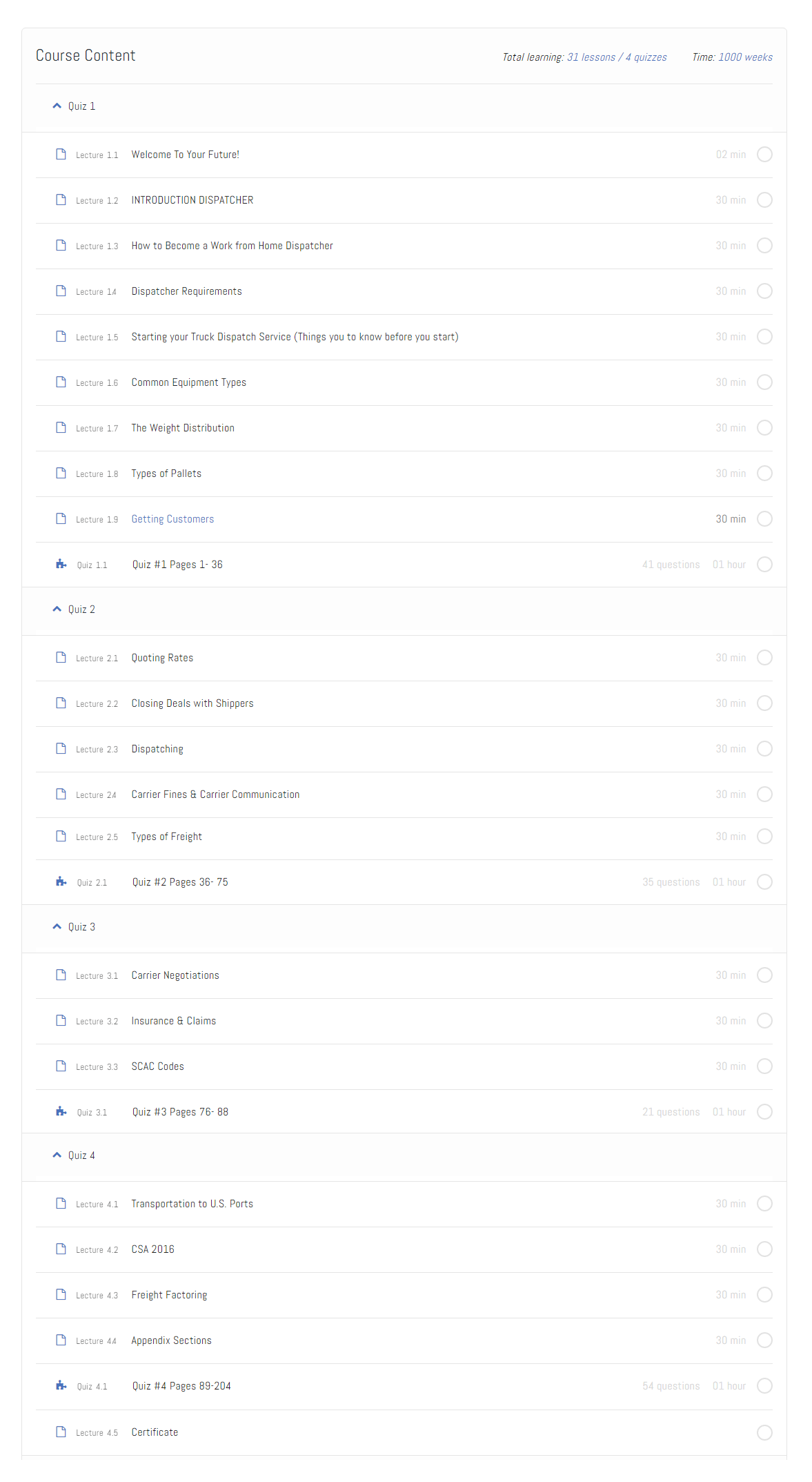The height and width of the screenshot is (1482, 812).
Task: Click the puzzle icon next to Quiz 2.1
Action: (x=61, y=881)
